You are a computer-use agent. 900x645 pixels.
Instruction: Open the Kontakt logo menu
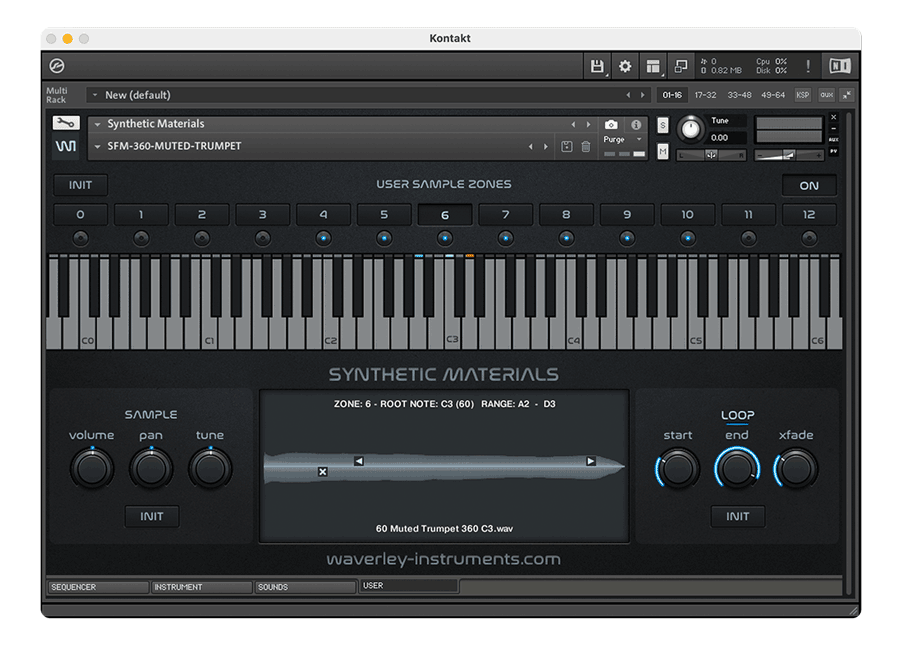(x=57, y=66)
